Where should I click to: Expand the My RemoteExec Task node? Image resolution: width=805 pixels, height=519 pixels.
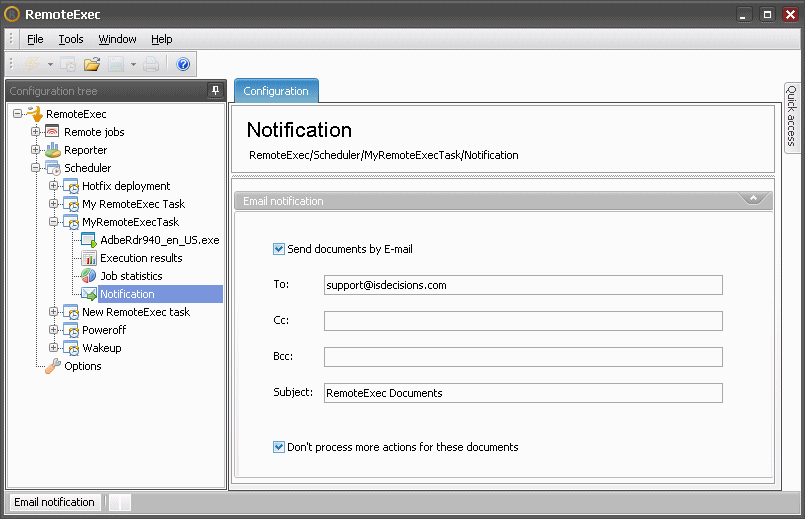53,203
